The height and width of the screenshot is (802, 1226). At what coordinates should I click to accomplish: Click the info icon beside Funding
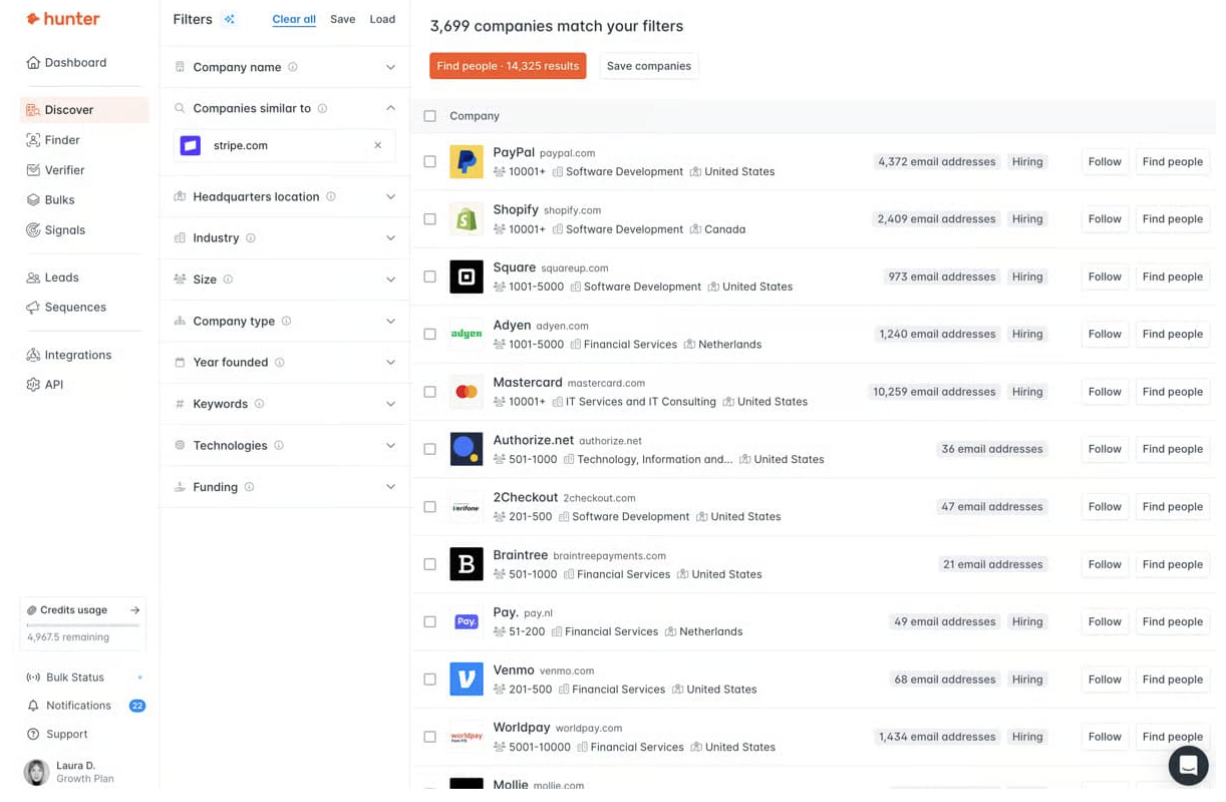pyautogui.click(x=249, y=487)
